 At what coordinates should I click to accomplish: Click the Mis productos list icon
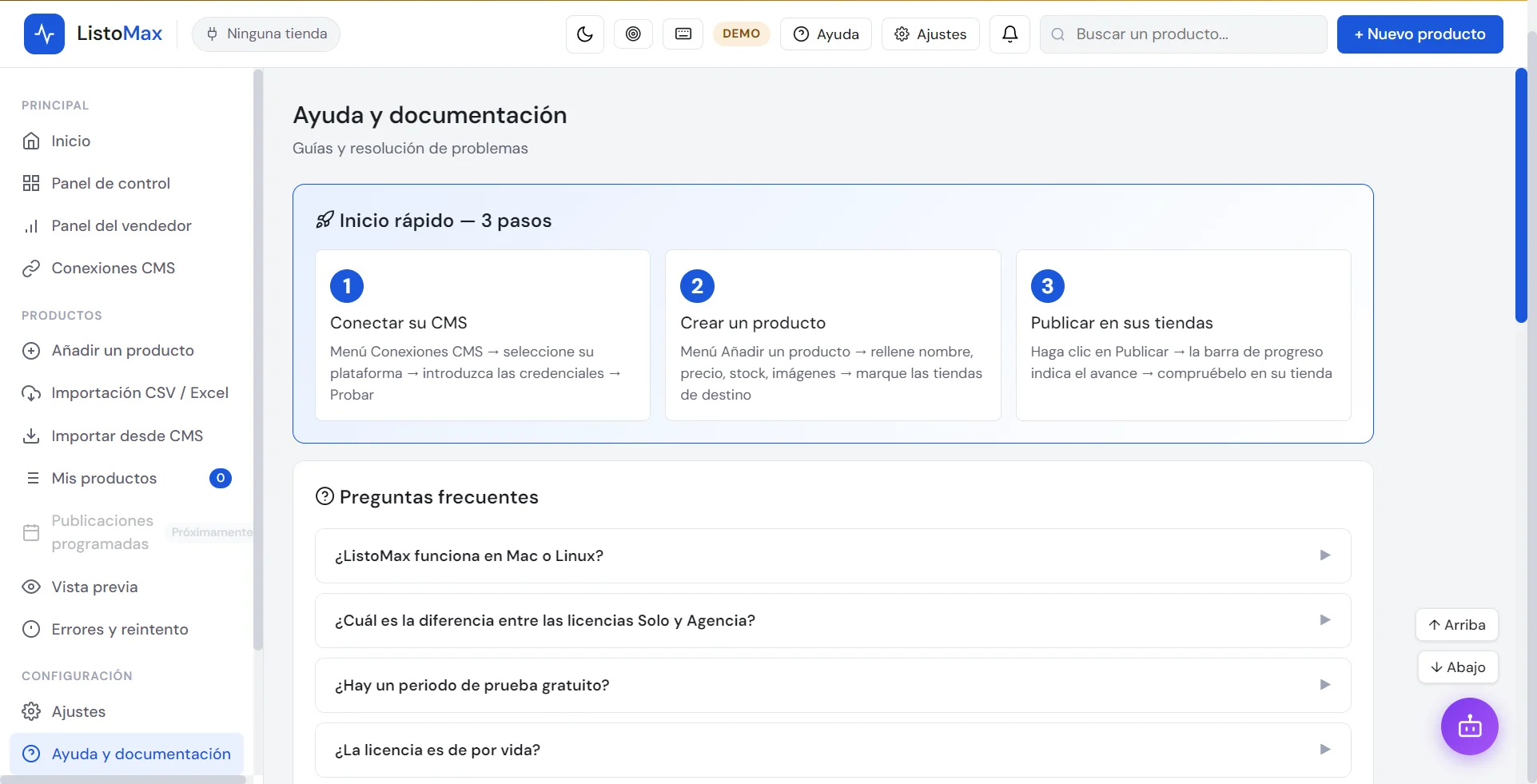33,478
